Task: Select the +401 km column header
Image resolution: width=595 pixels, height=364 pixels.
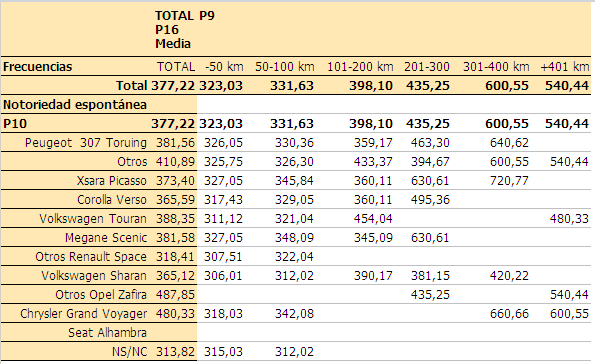Action: [x=565, y=67]
